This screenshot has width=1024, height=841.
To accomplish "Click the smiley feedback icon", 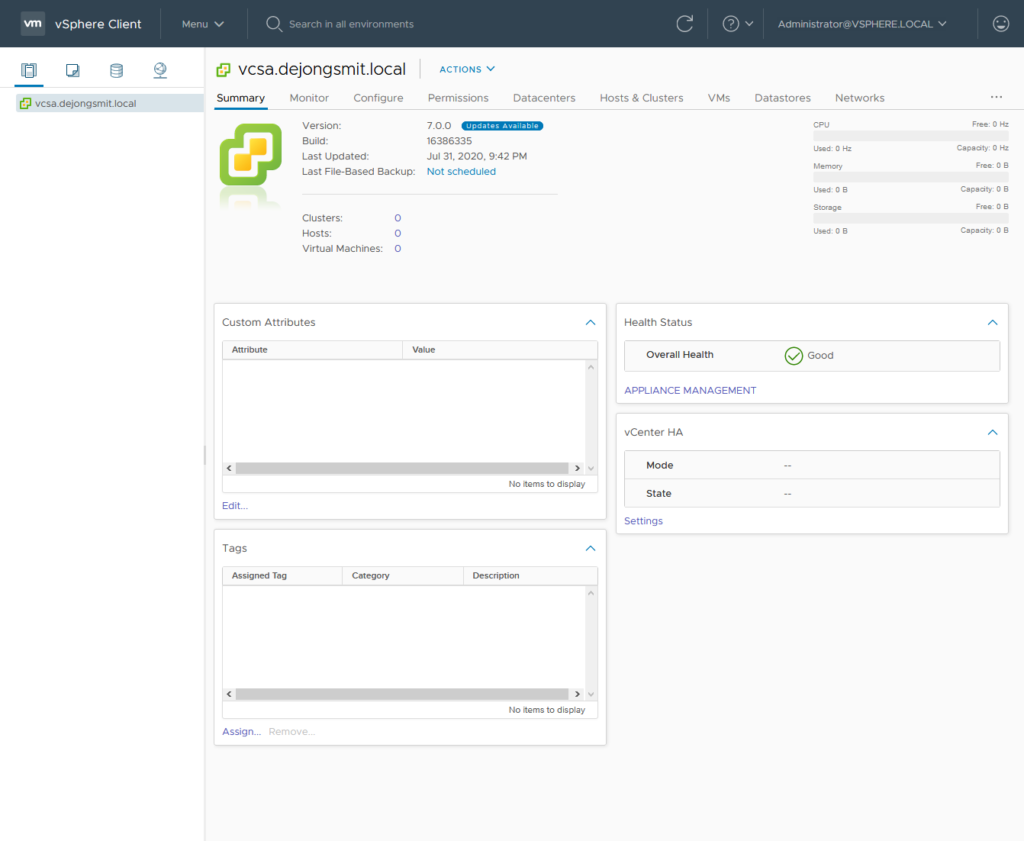I will (x=1000, y=24).
